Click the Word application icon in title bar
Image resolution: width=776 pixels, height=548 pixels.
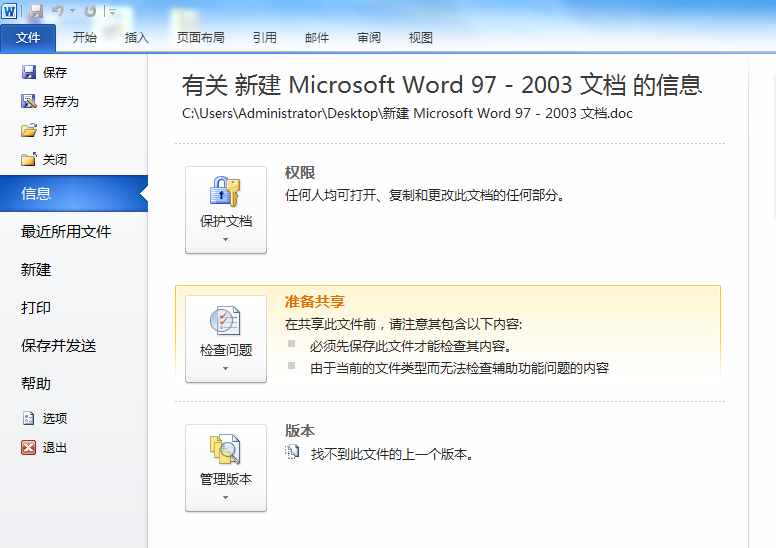(x=9, y=10)
